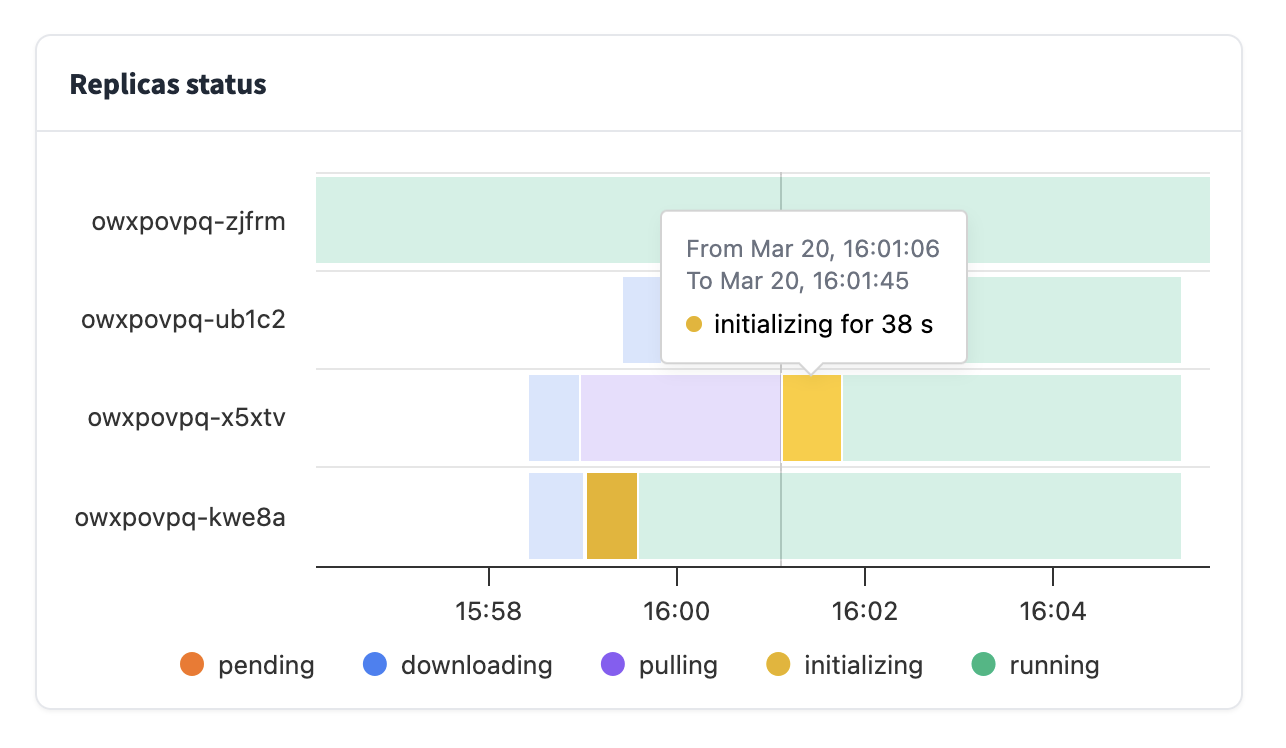Click the blue downloading legend dot
The image size is (1286, 748).
click(x=374, y=664)
